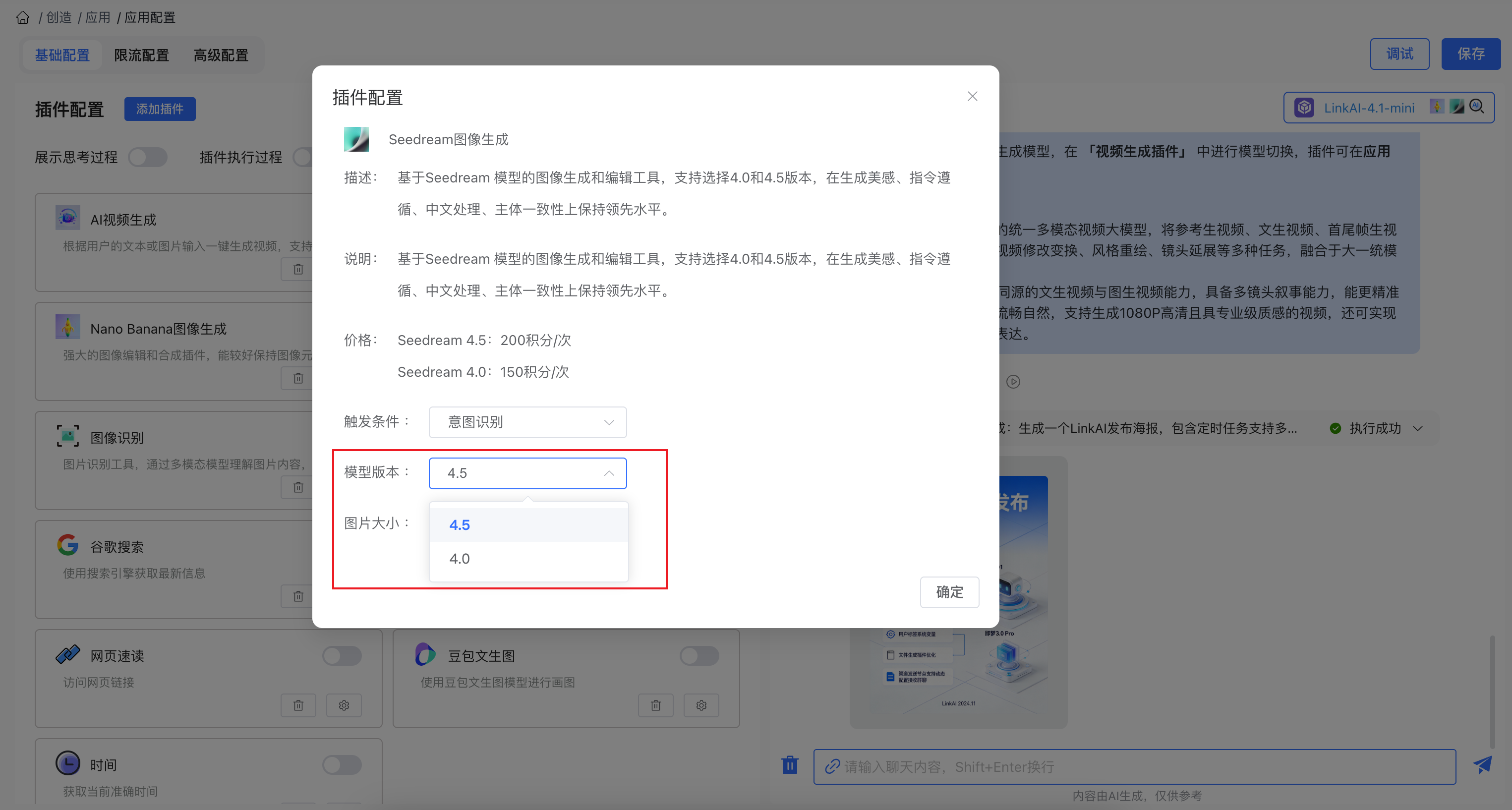Screen dimensions: 1512x810
Task: Turn on the 时间 plugin toggle
Action: (342, 765)
